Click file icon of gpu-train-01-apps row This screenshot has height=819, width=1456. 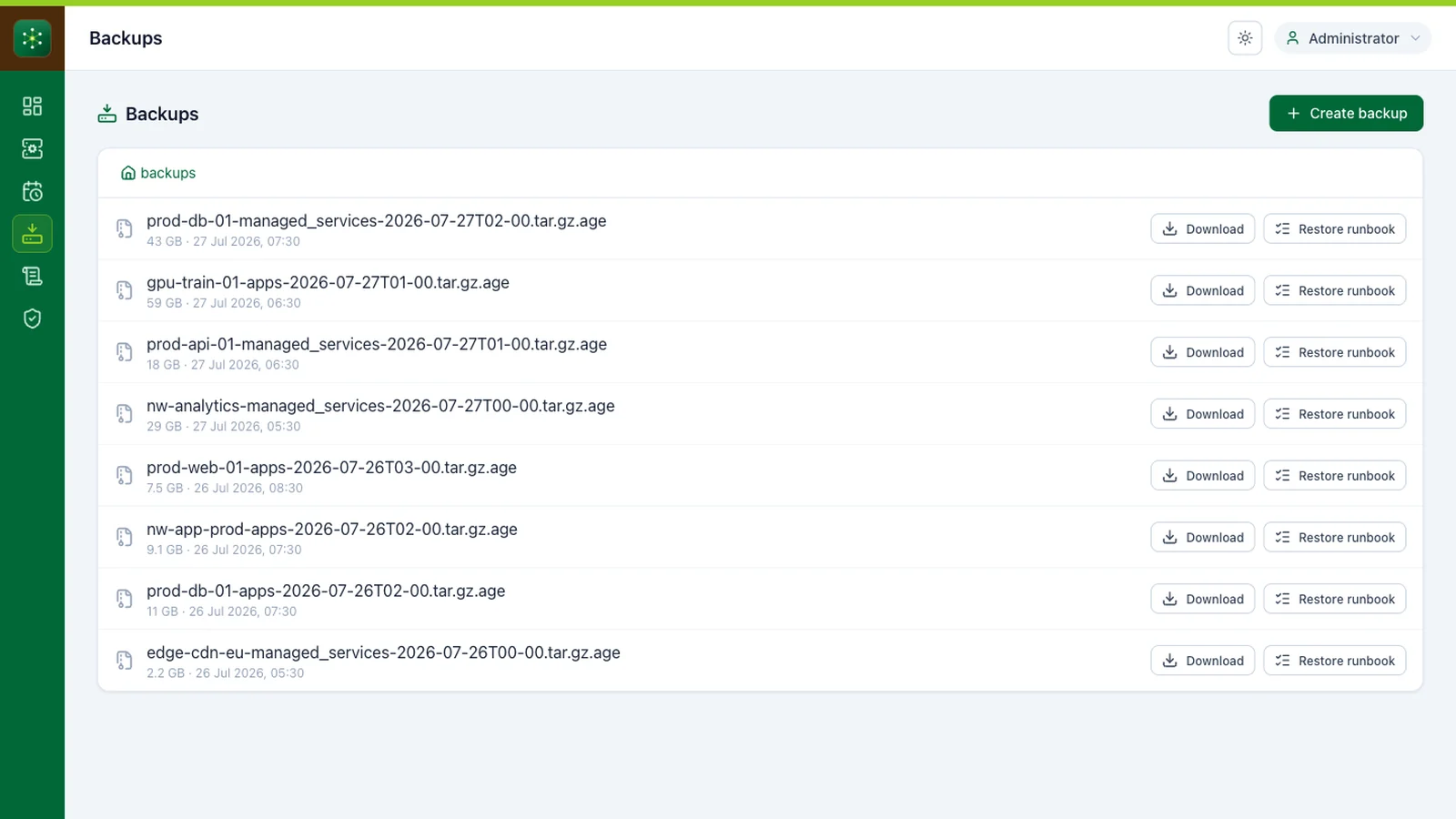pos(125,291)
